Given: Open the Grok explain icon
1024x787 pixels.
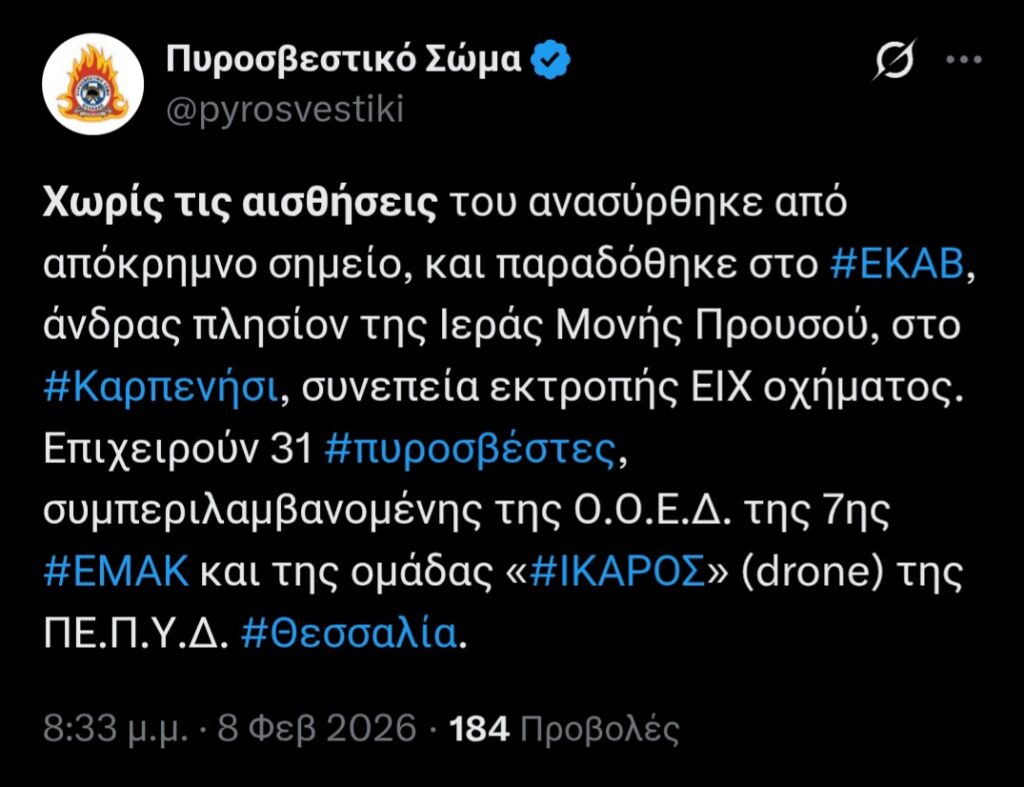Looking at the screenshot, I should point(895,63).
